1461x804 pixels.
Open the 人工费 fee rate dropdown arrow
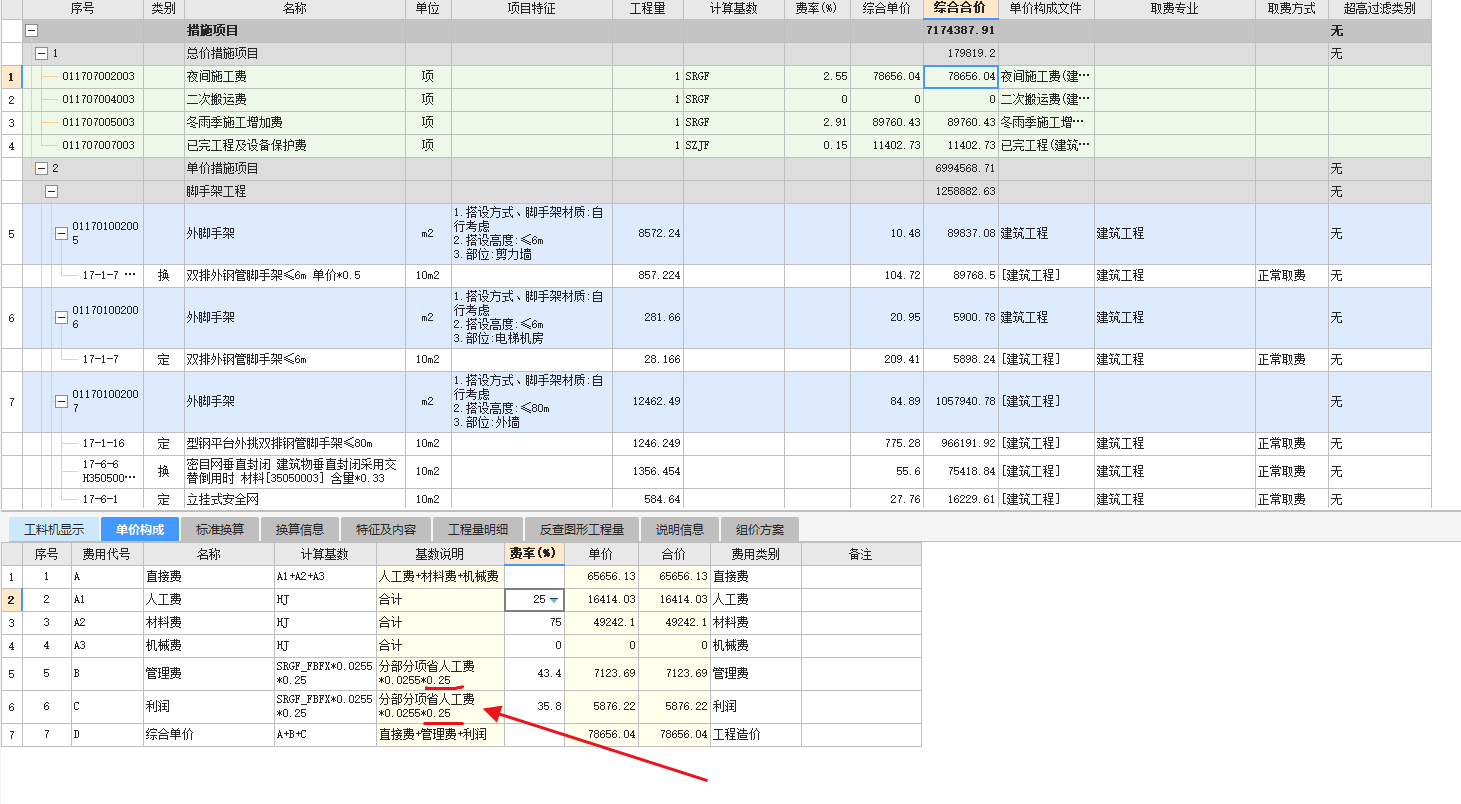554,600
